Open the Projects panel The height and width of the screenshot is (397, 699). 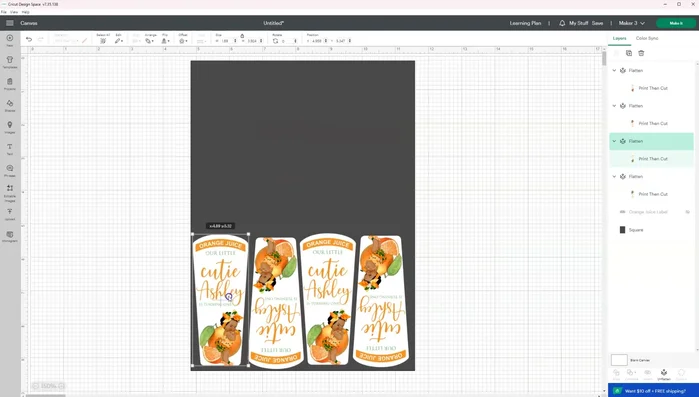10,84
